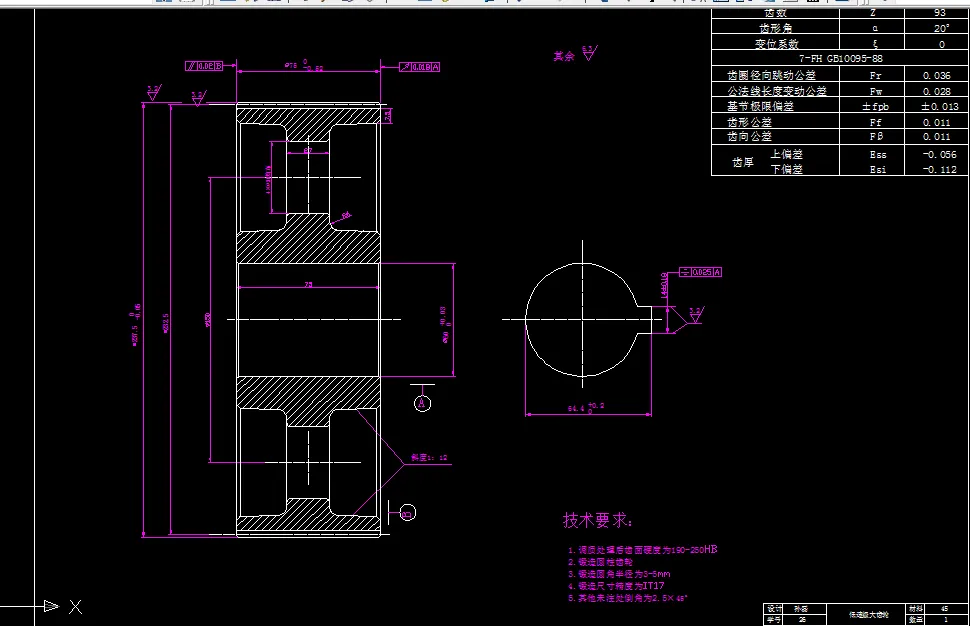This screenshot has height=626, width=970.
Task: Click the datum B circle marker
Action: (x=408, y=513)
